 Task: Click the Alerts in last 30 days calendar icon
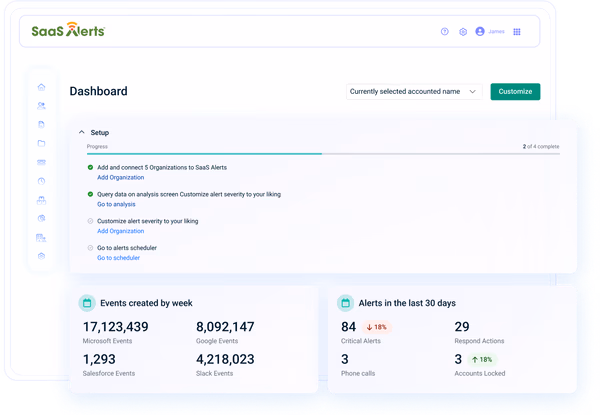pos(346,303)
